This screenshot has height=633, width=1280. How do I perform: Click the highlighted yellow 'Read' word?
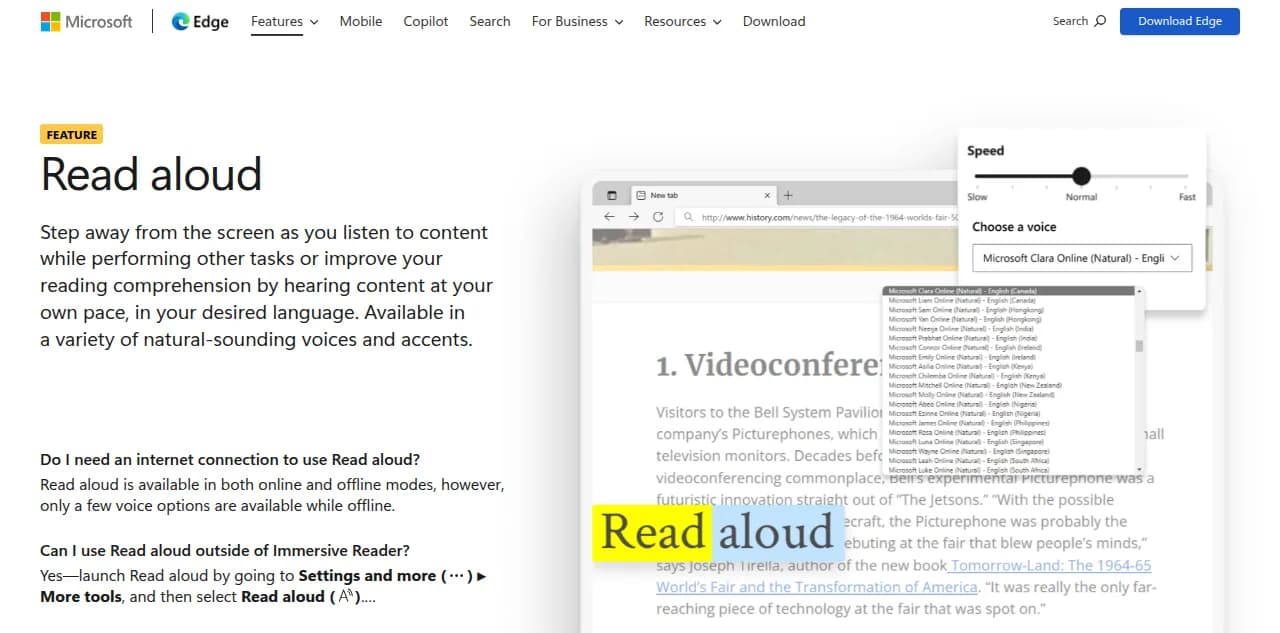652,532
